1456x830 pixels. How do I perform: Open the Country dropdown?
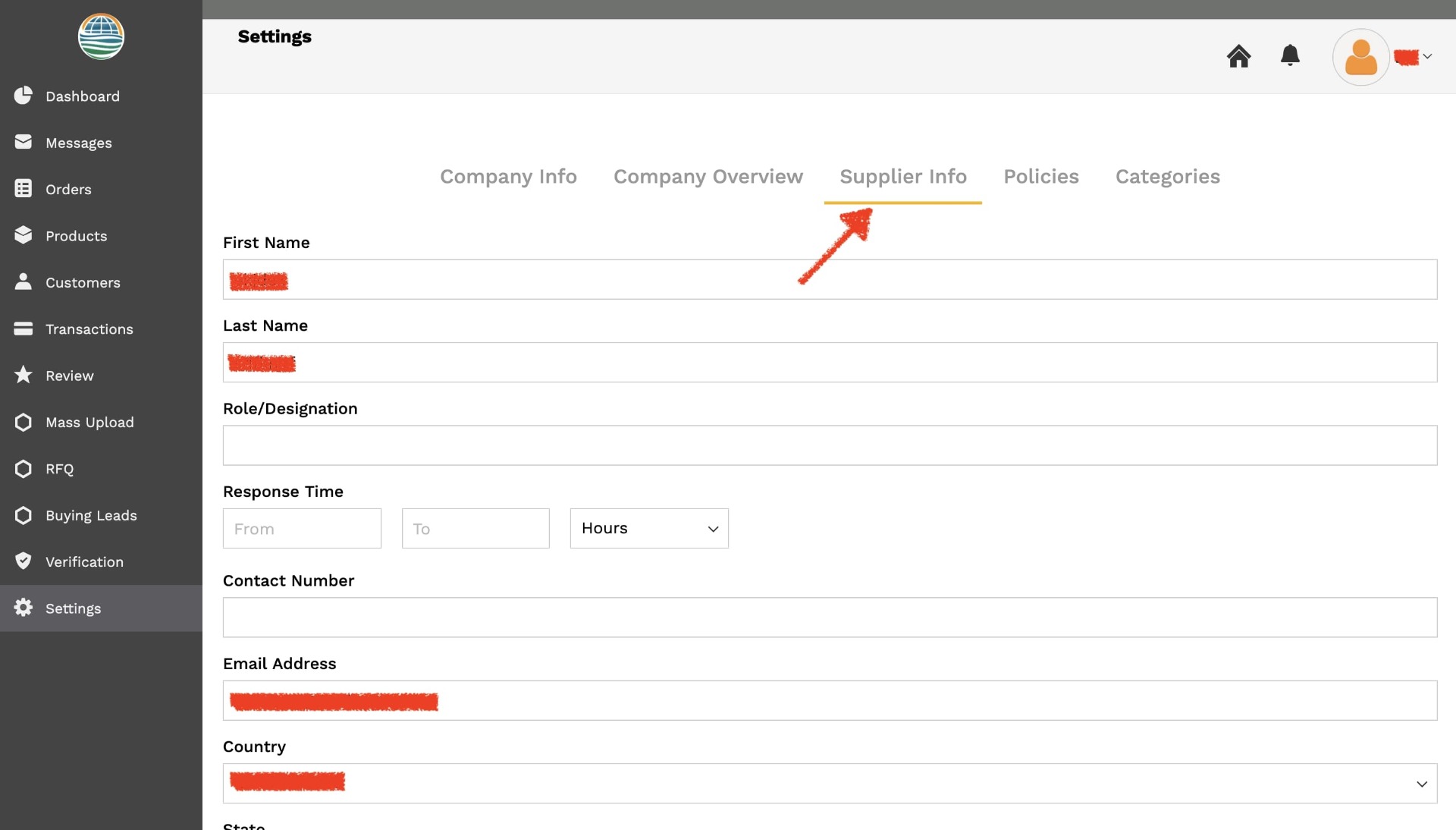[830, 783]
